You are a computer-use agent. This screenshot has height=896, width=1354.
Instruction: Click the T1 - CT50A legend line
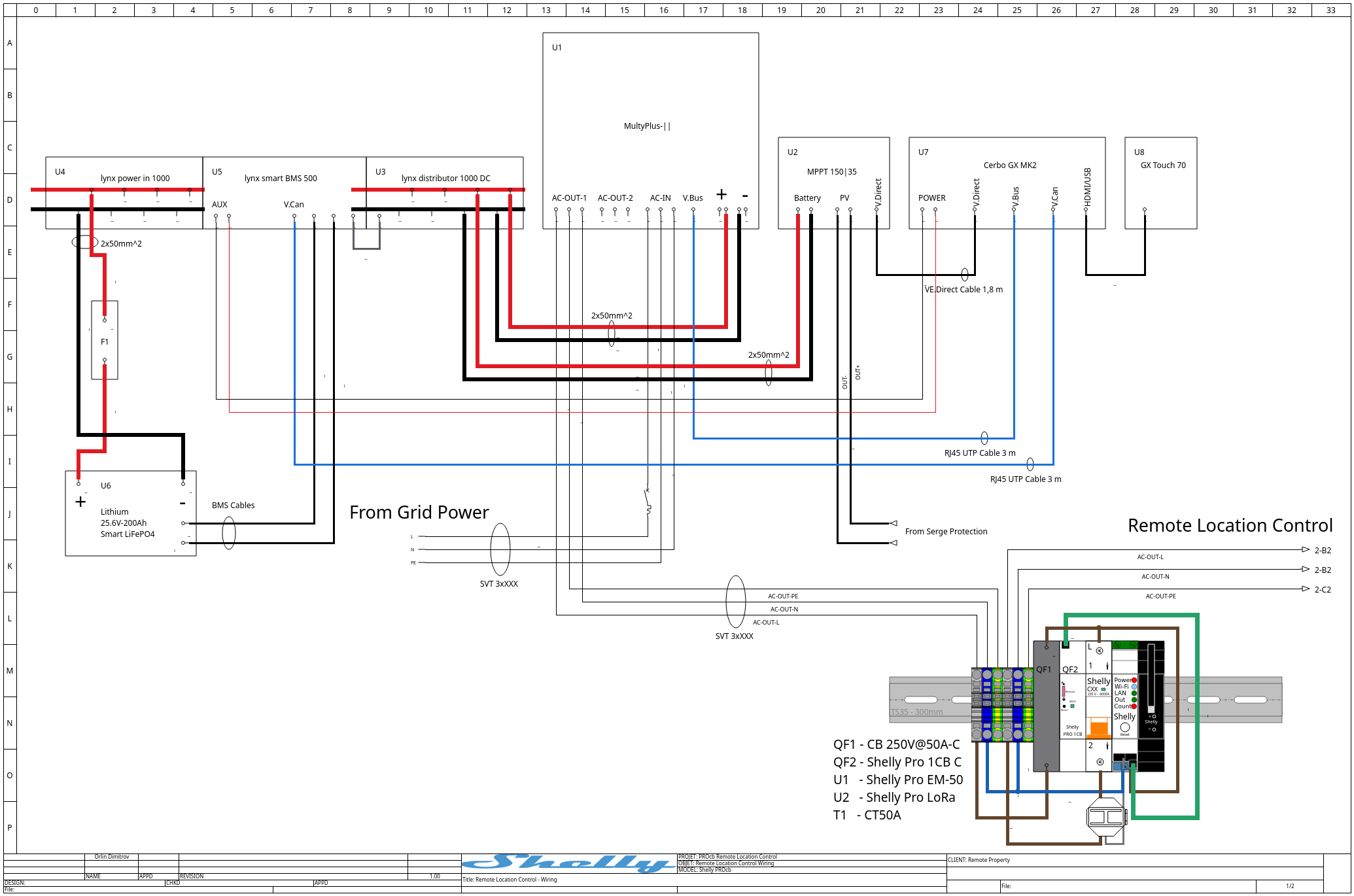(867, 815)
